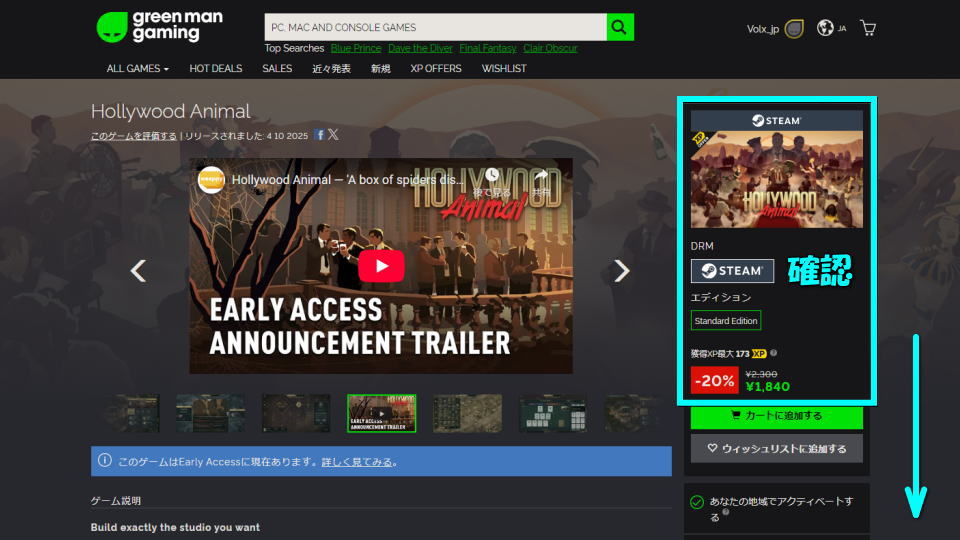The image size is (960, 540).
Task: Click the ウィッシュリストに追加する button
Action: point(776,448)
